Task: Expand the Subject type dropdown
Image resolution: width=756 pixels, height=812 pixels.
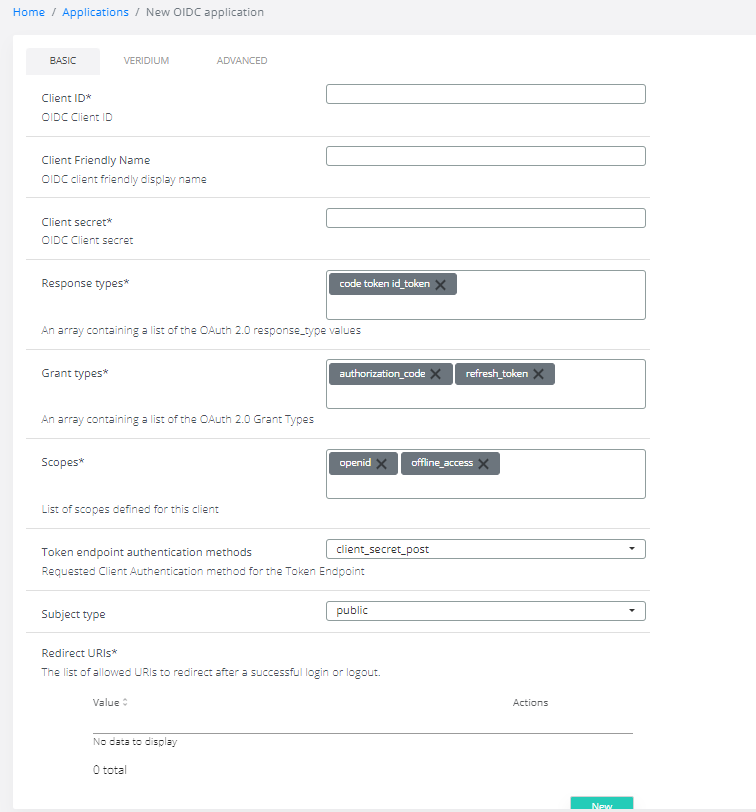Action: (485, 611)
